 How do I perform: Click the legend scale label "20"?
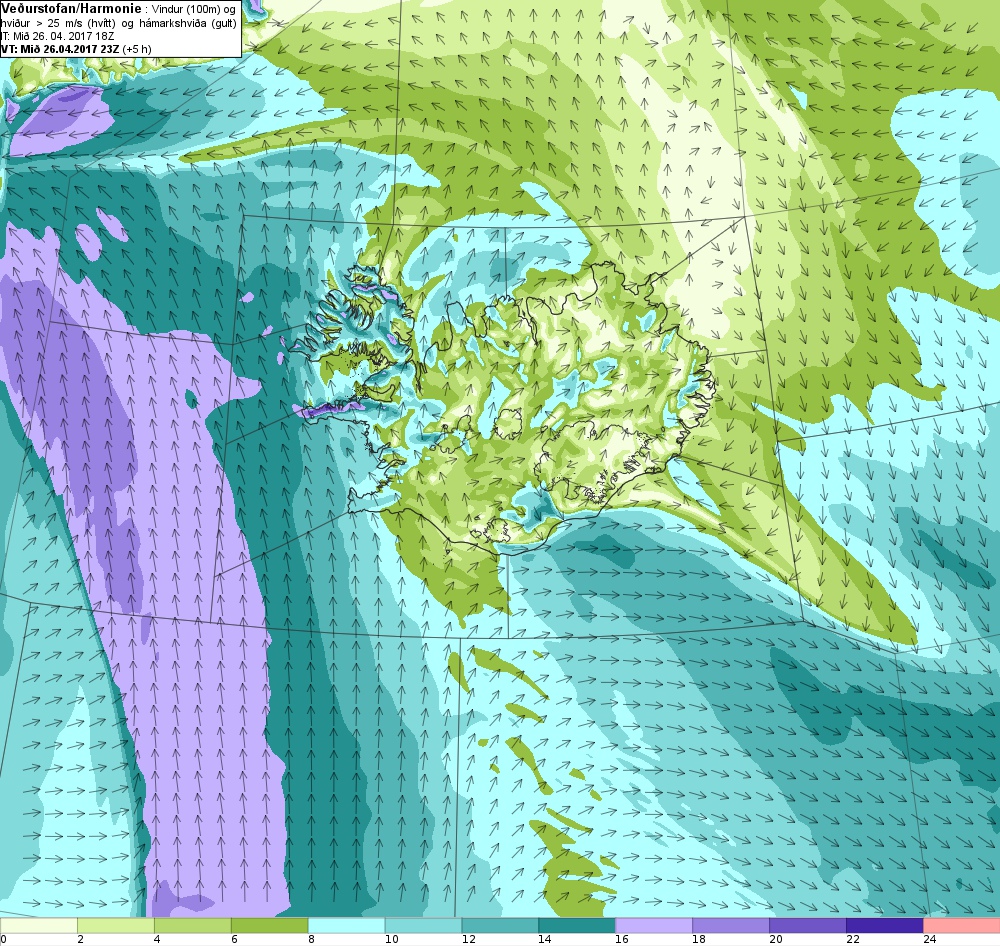776,939
